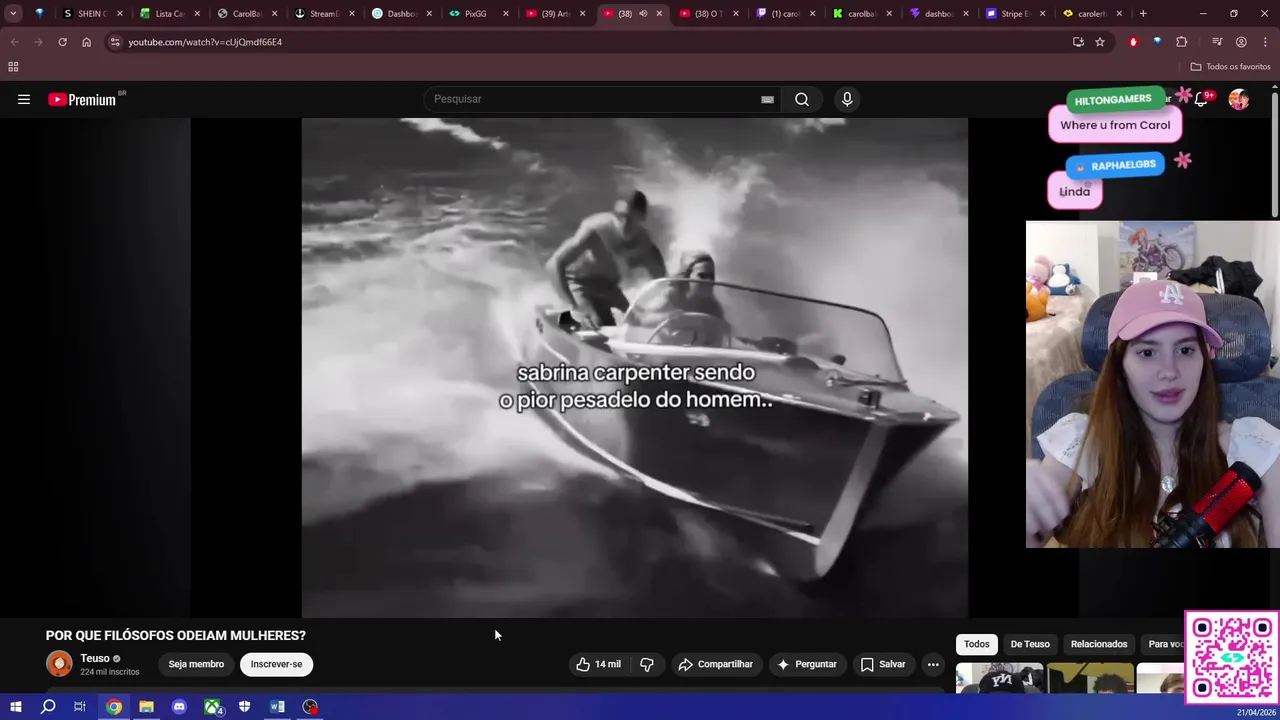Screen dimensions: 1280x720
Task: Reload the page in Chrome
Action: point(62,42)
